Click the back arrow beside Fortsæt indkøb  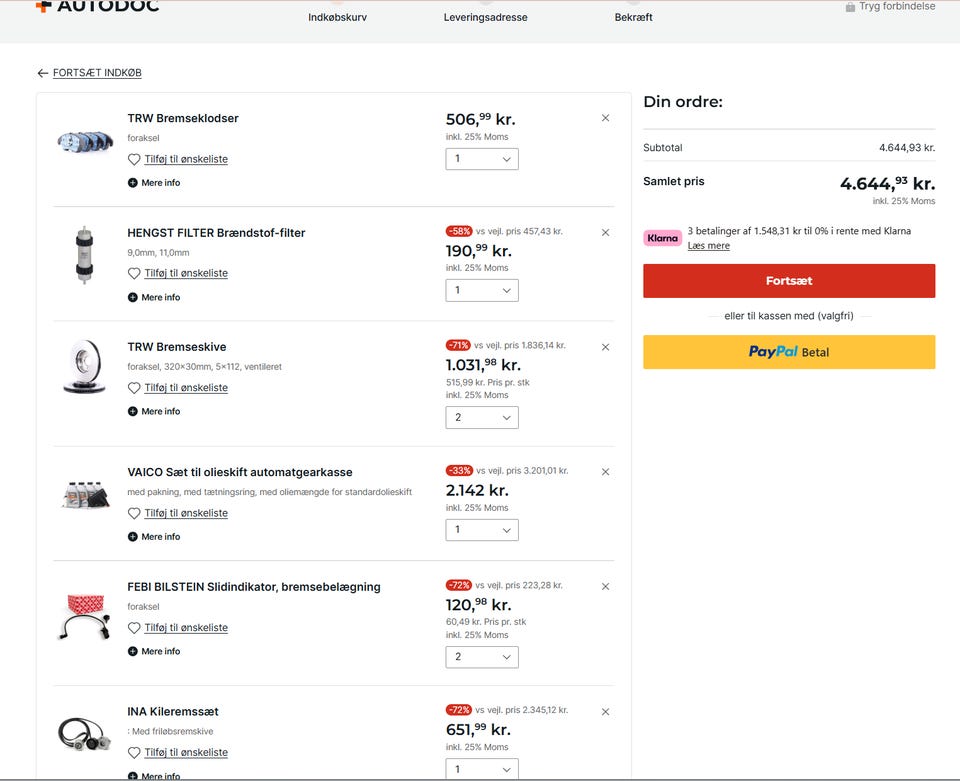[x=42, y=73]
